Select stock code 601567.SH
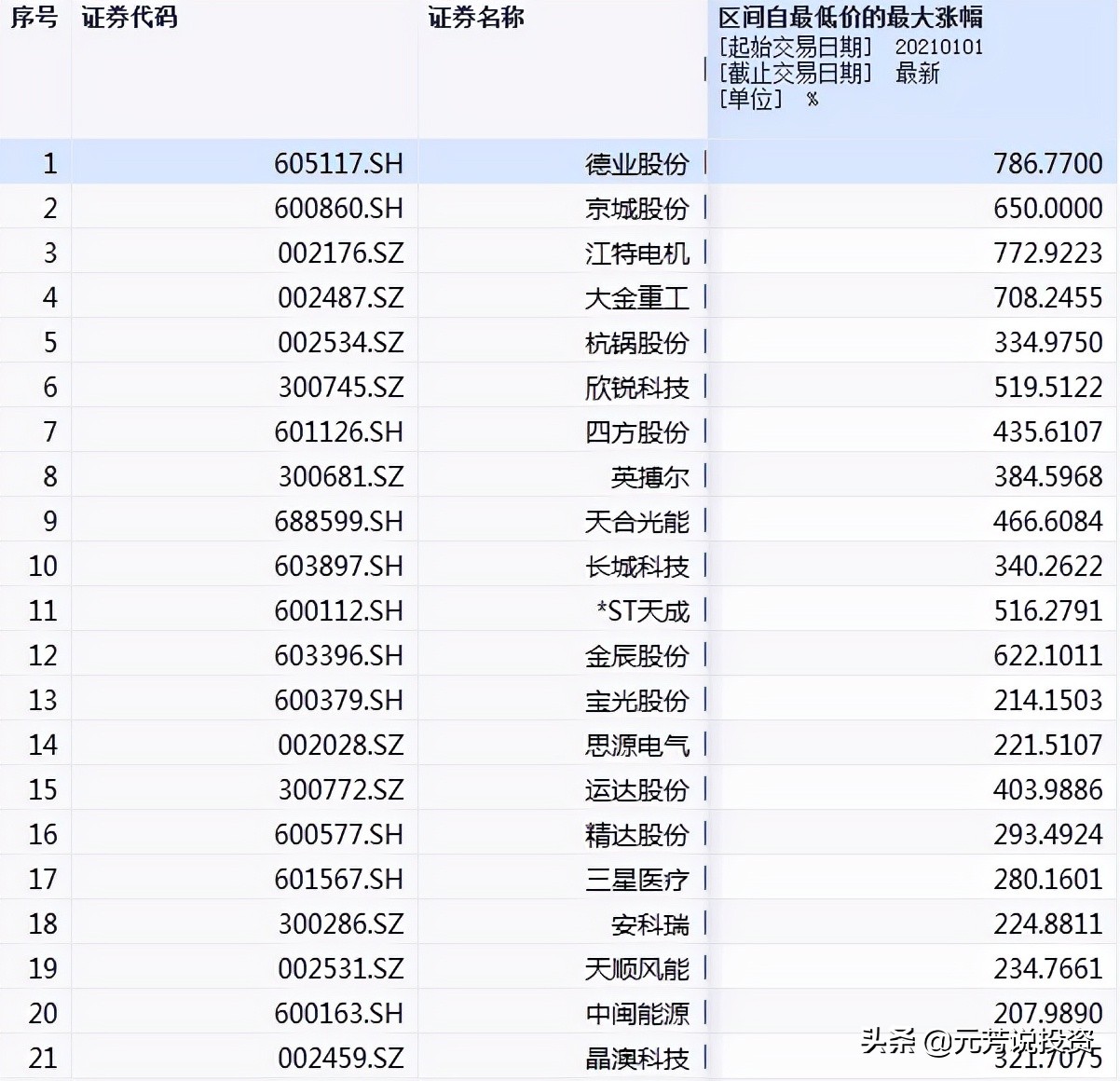 coord(338,880)
